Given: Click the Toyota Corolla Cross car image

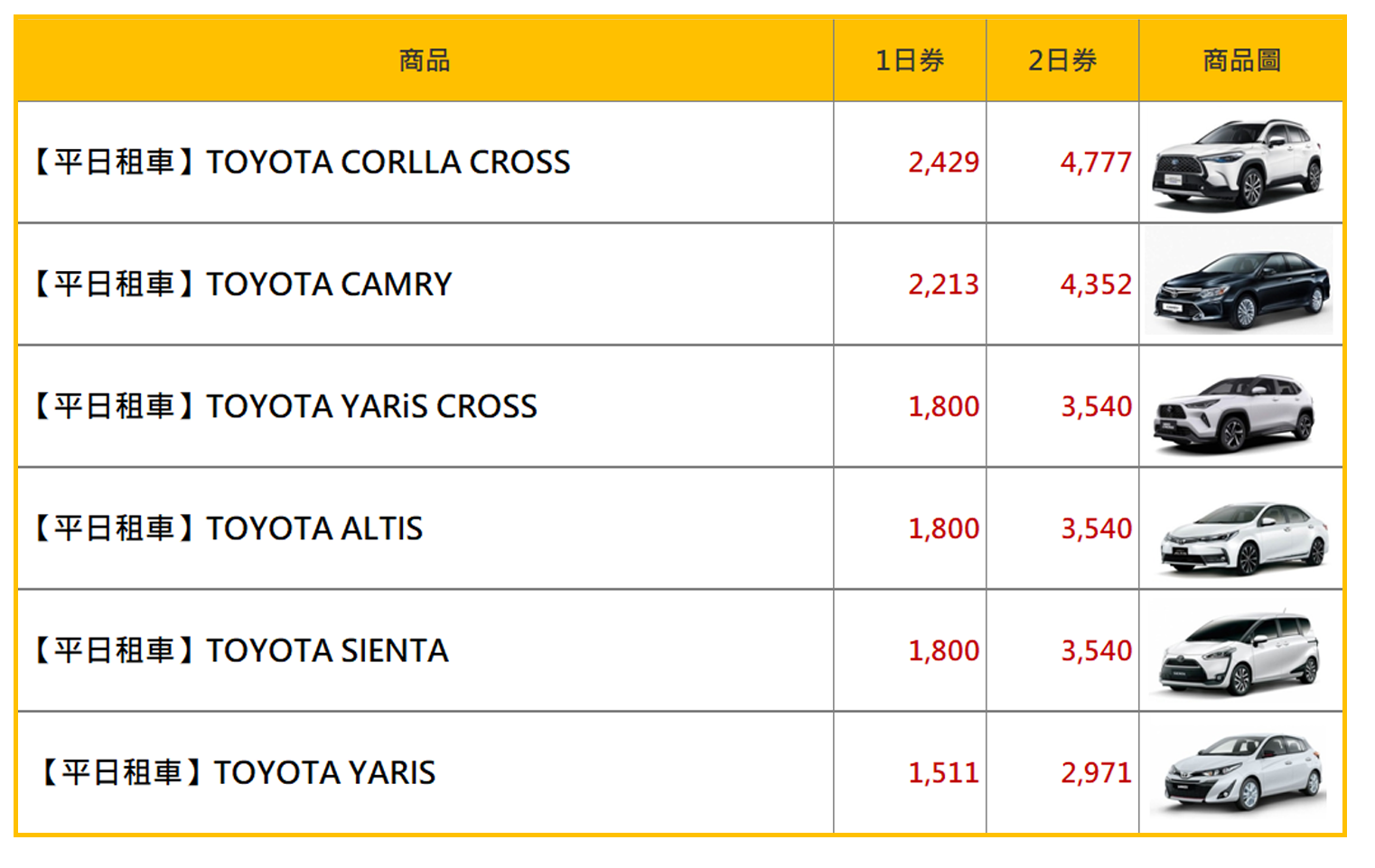Looking at the screenshot, I should point(1239,163).
